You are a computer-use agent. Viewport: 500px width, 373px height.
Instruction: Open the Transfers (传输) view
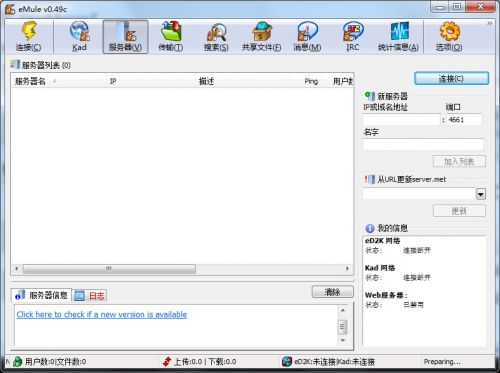tap(171, 36)
